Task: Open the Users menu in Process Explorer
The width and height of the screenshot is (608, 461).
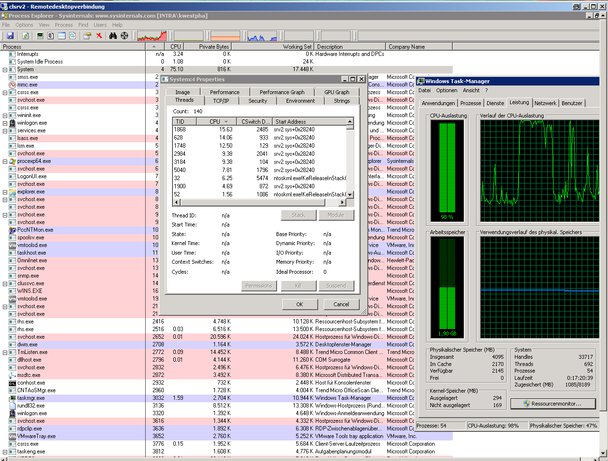Action: pos(100,25)
